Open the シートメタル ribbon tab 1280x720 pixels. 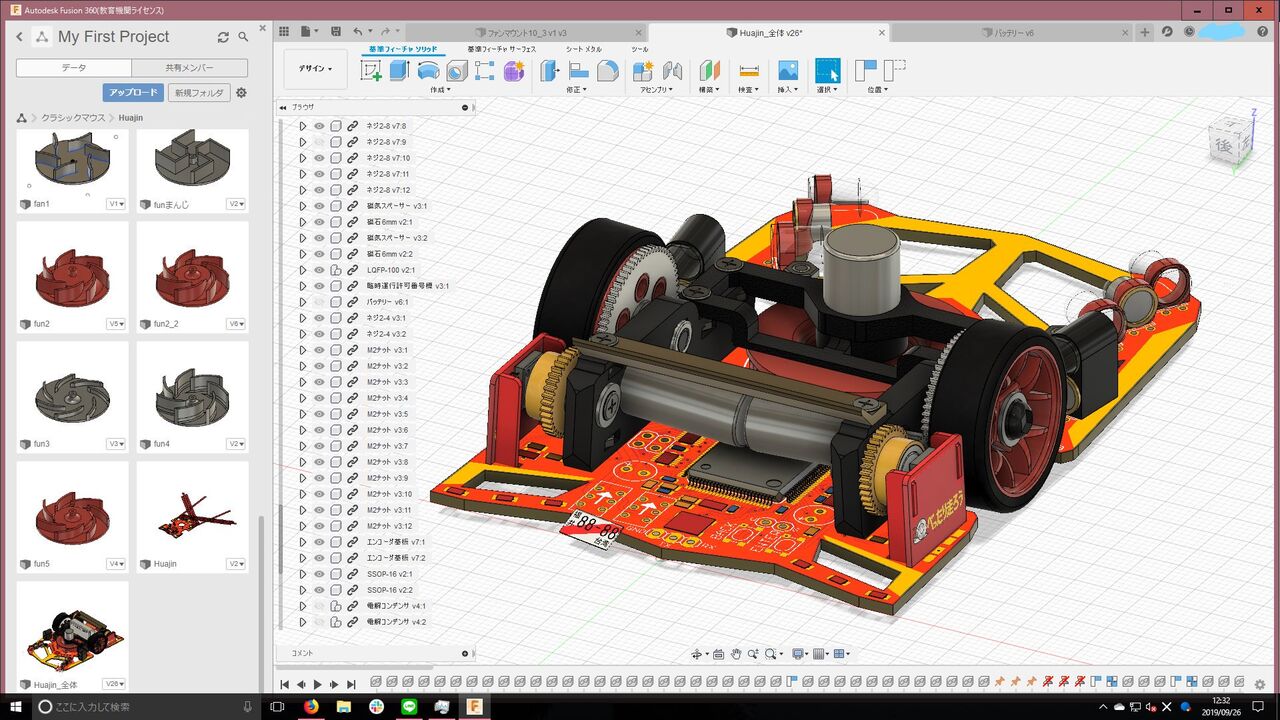[583, 49]
